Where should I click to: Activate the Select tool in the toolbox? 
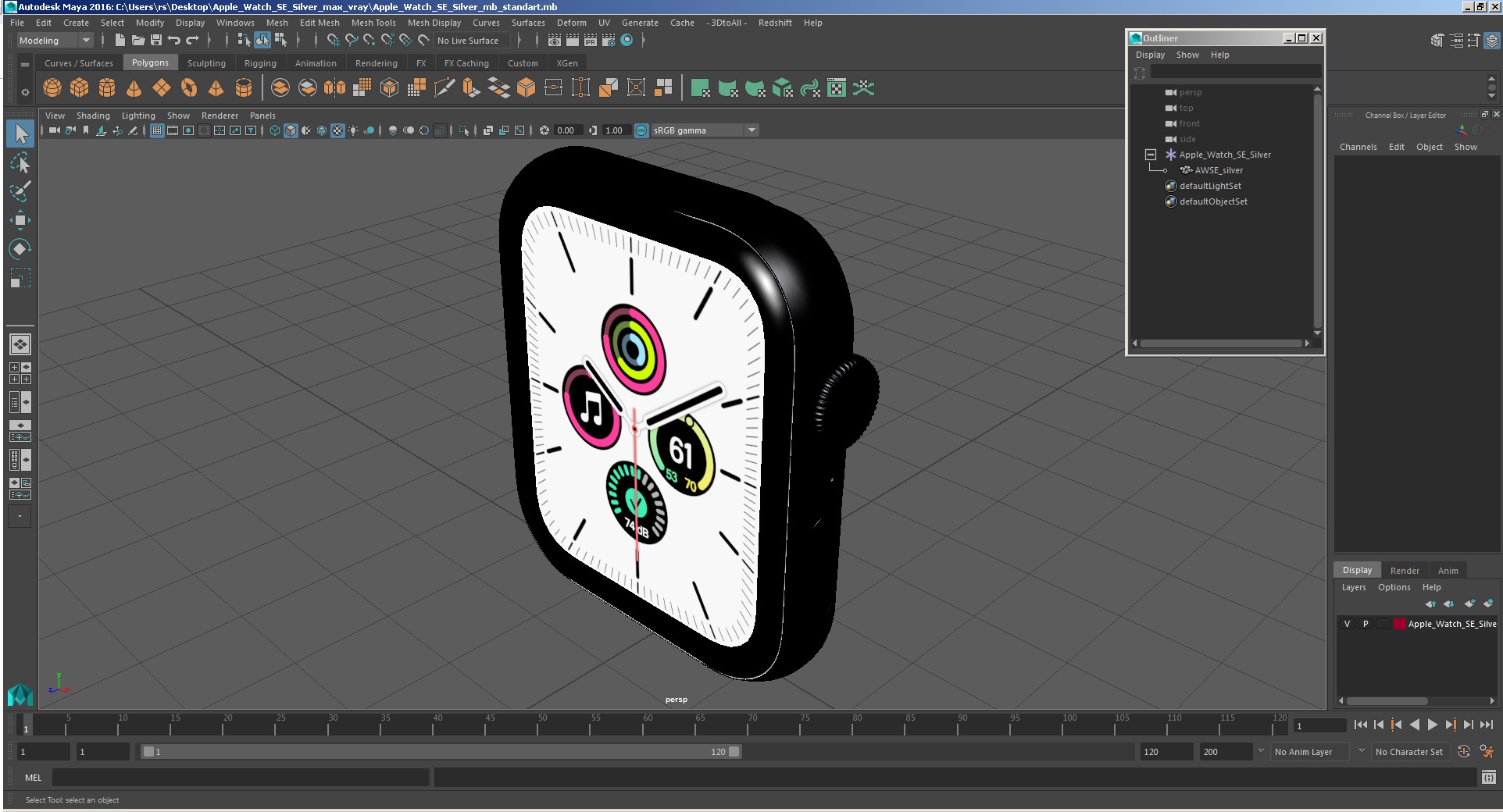click(20, 134)
